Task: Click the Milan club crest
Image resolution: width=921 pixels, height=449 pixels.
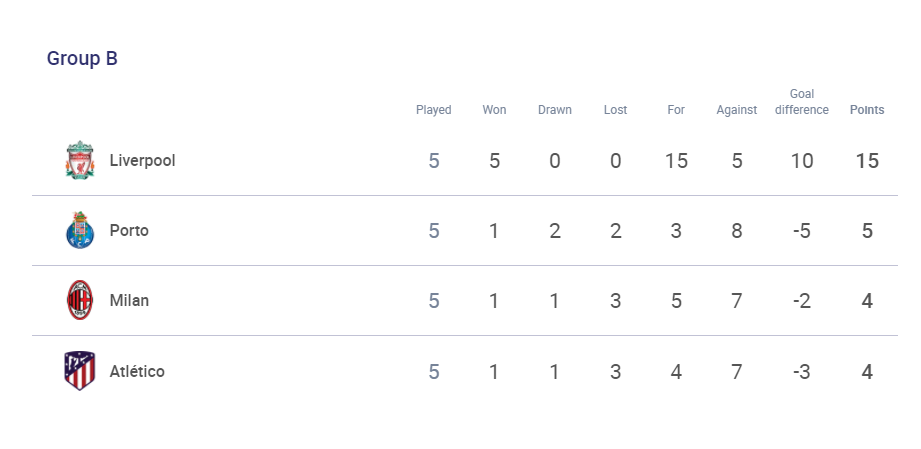Action: tap(79, 300)
